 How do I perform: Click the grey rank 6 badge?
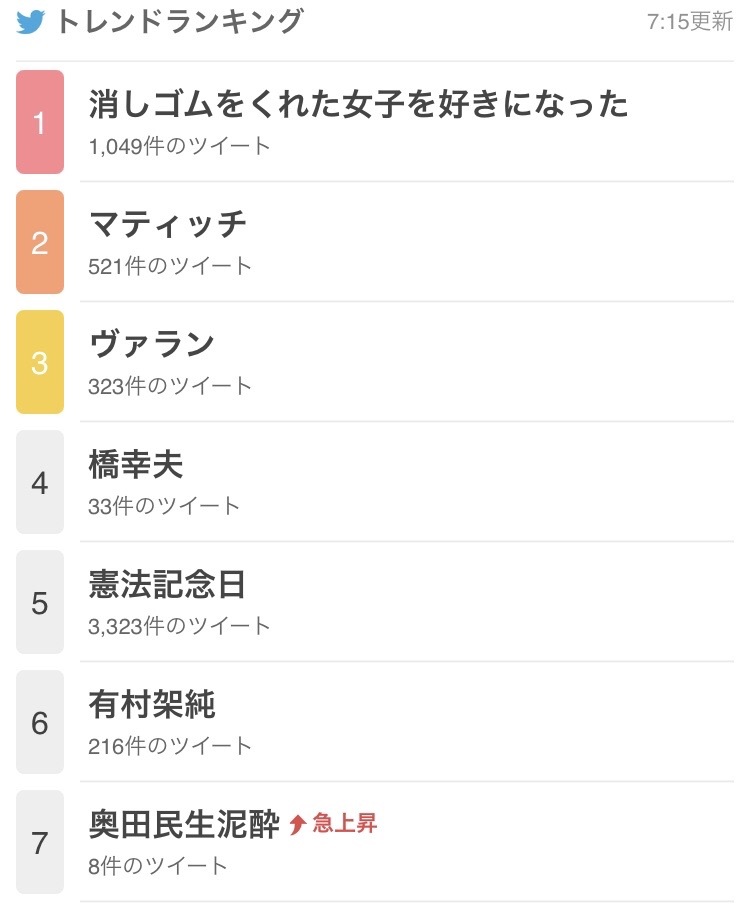pos(40,722)
